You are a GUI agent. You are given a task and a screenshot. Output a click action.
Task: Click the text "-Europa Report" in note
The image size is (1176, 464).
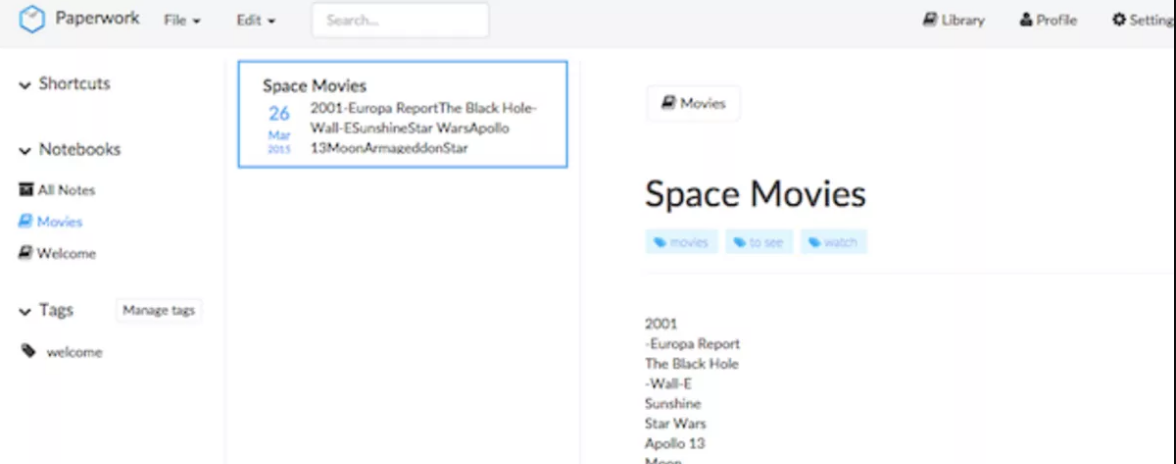(x=692, y=344)
